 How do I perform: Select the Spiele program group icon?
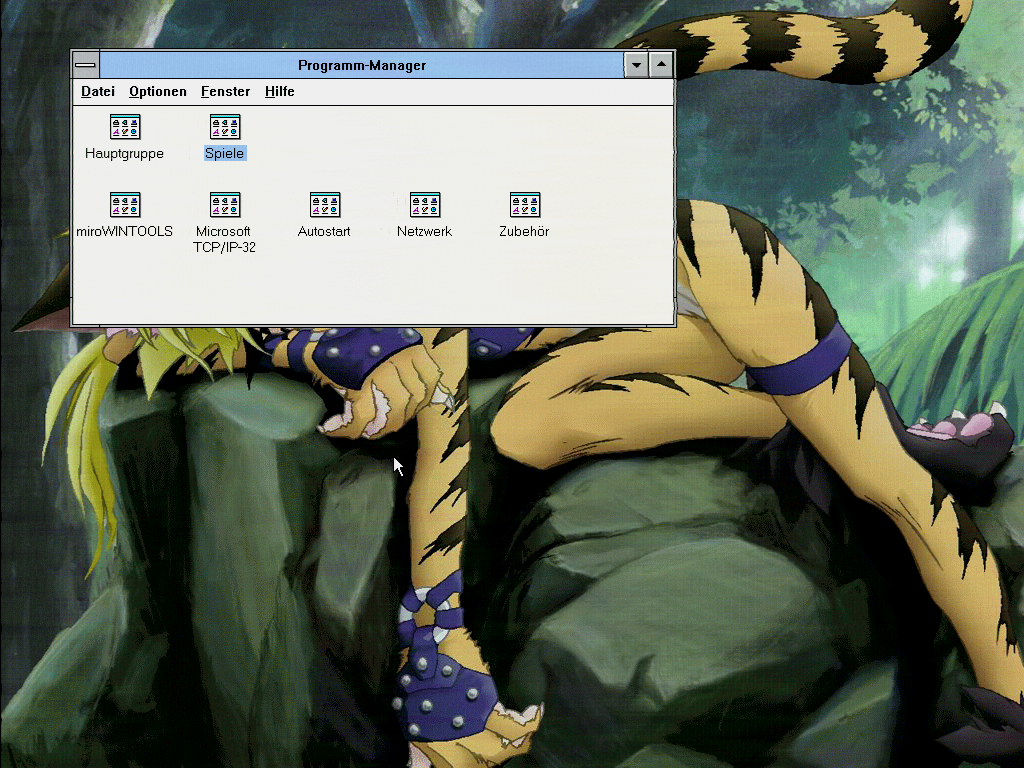(x=225, y=127)
